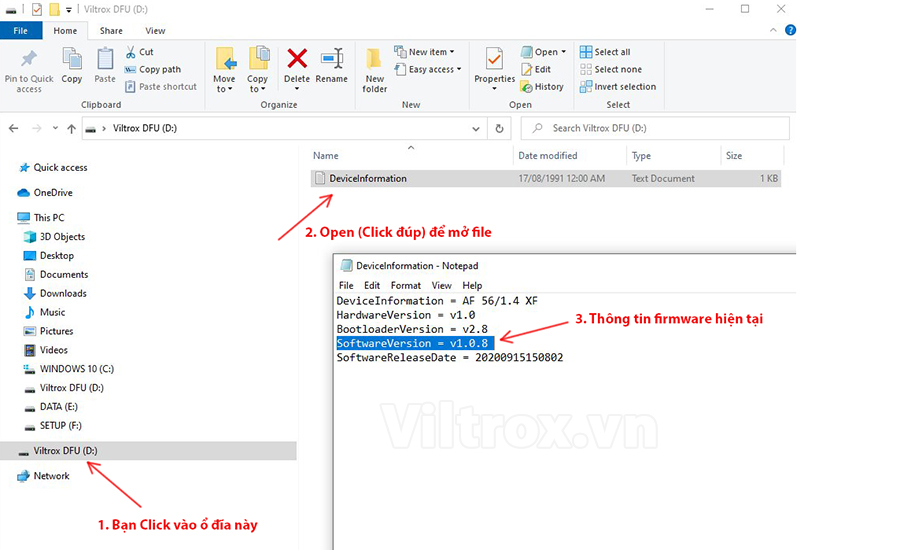The height and width of the screenshot is (550, 900).
Task: Click Select none in the ribbon
Action: (611, 69)
